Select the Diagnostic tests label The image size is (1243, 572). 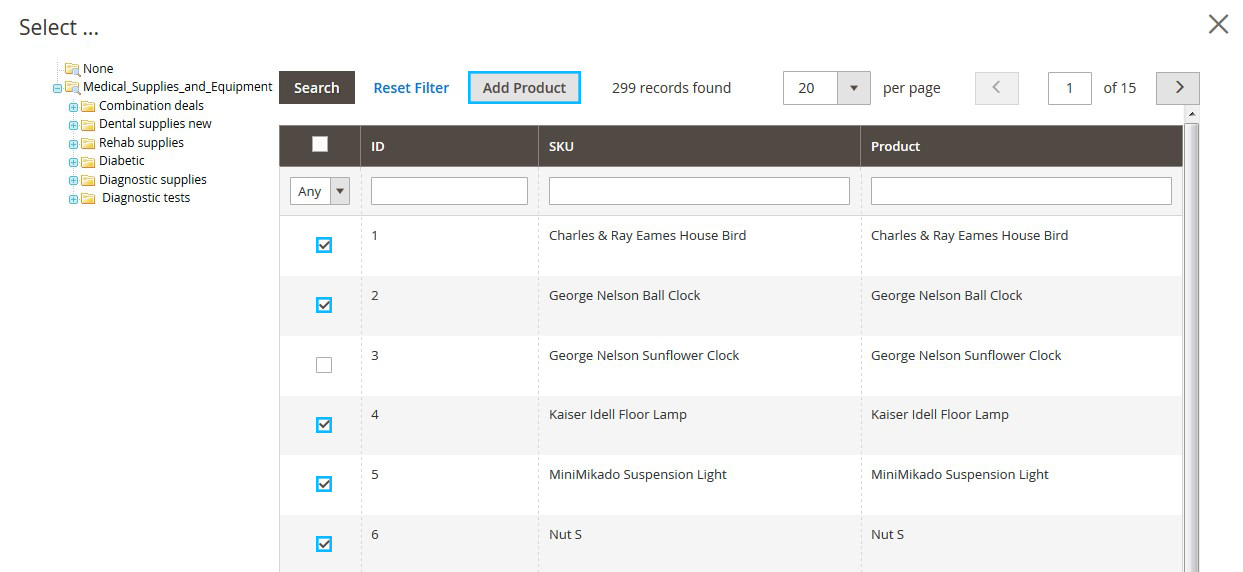[x=146, y=198]
